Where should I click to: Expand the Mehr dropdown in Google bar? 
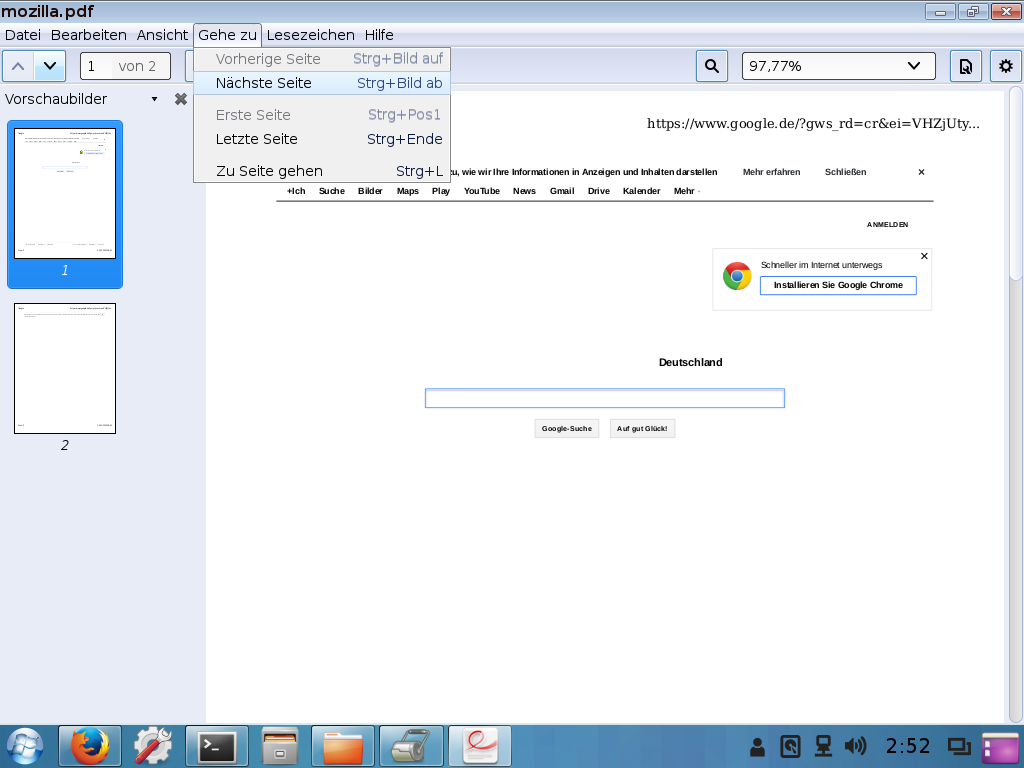[x=686, y=191]
